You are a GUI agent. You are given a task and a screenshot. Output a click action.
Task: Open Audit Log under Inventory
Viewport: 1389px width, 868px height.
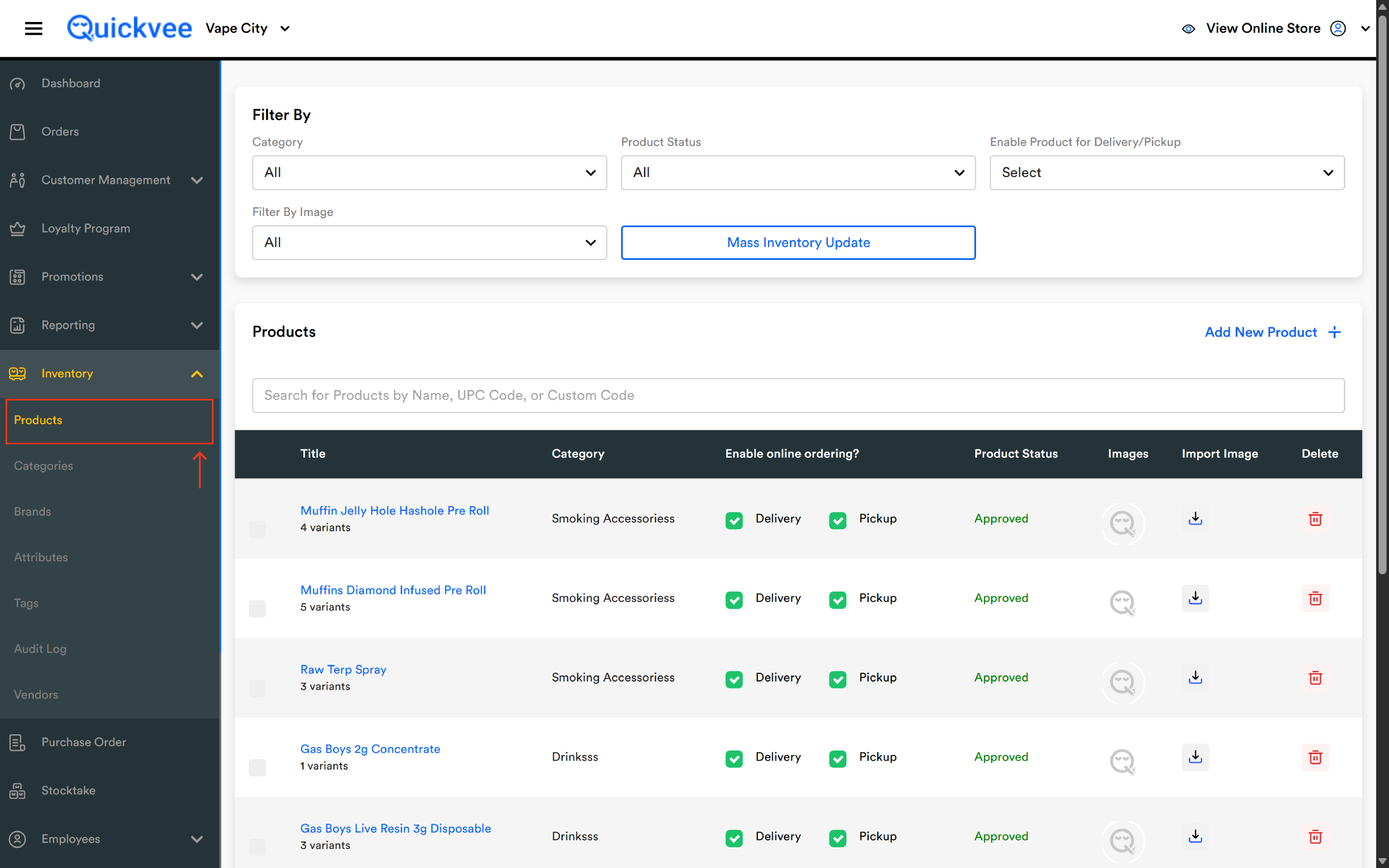point(40,649)
